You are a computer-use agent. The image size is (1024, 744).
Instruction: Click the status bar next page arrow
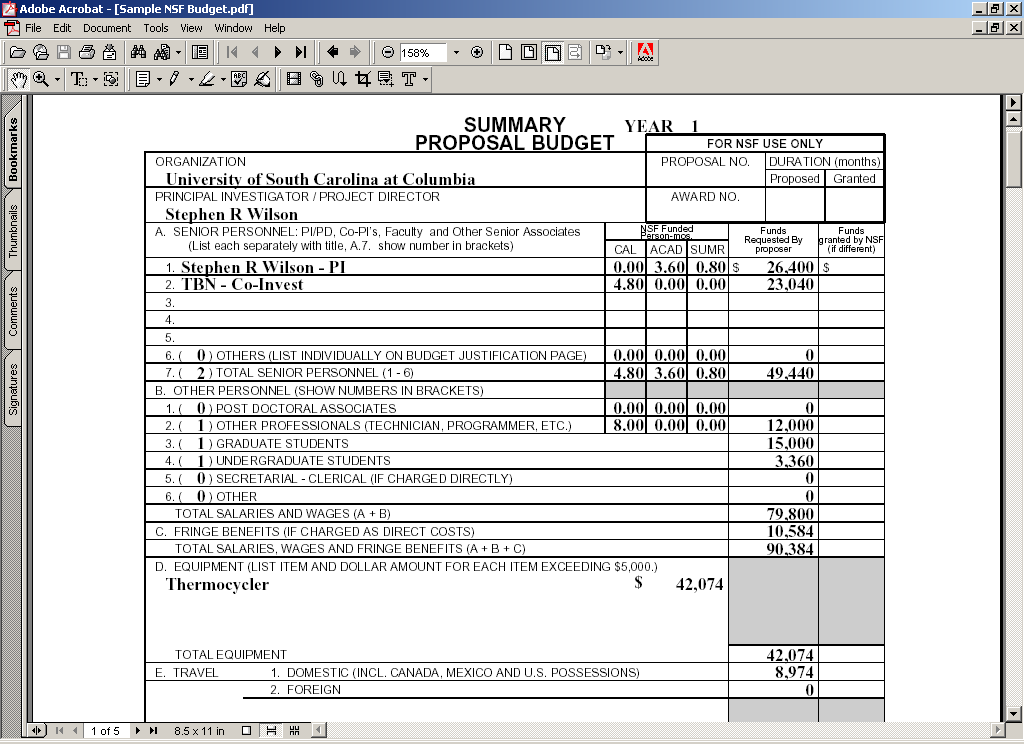(x=138, y=730)
